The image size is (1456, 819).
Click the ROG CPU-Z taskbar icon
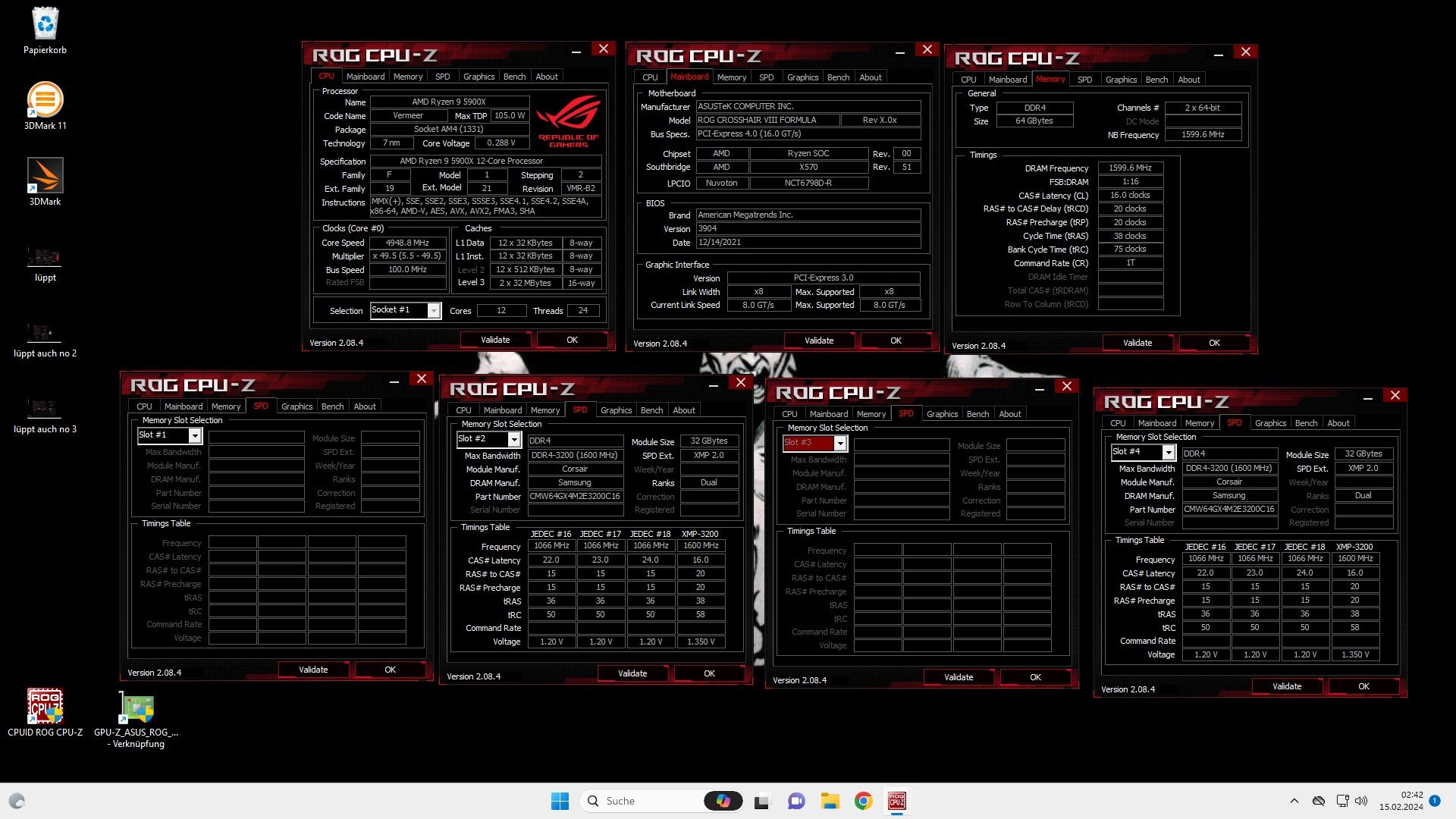tap(896, 801)
